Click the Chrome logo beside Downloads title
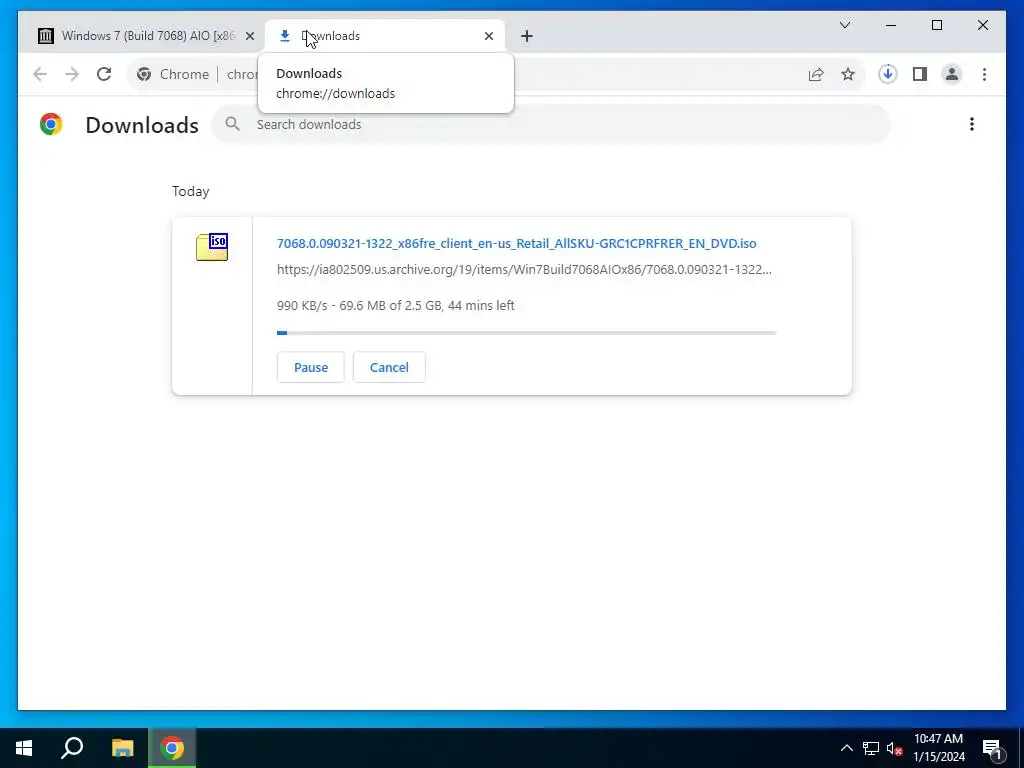Viewport: 1024px width, 768px height. tap(51, 124)
